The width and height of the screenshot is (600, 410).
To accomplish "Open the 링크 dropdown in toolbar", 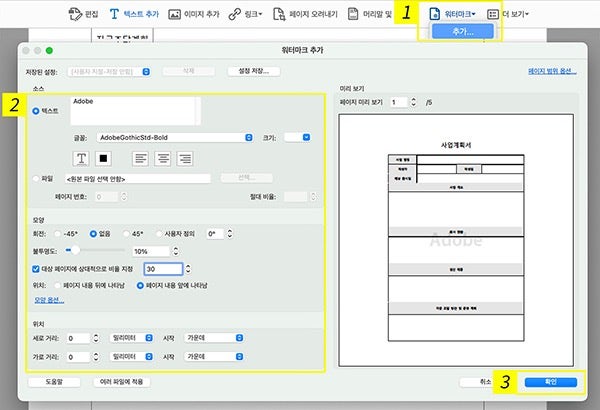I will point(245,14).
